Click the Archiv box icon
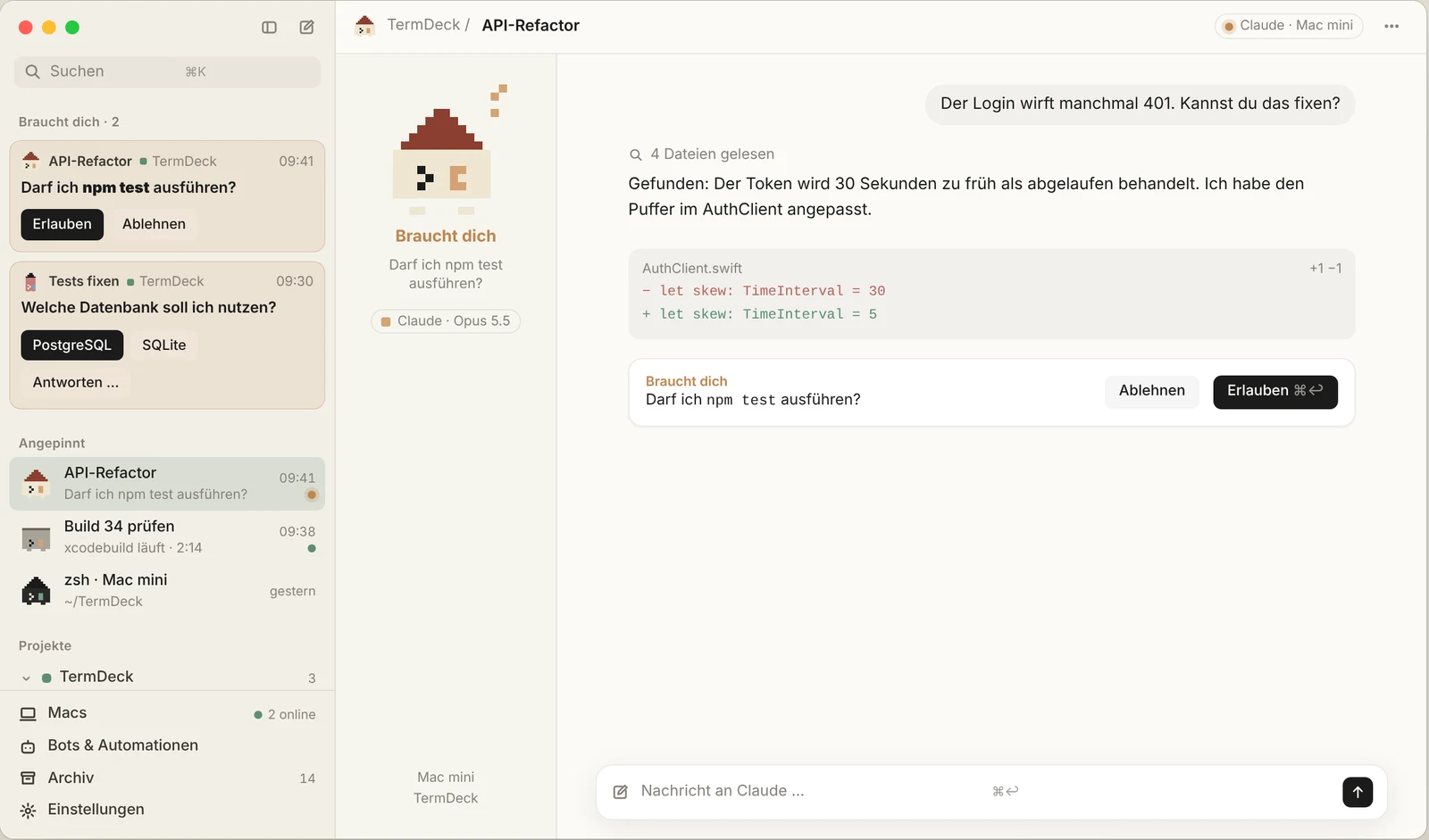Viewport: 1429px width, 840px height. click(29, 778)
